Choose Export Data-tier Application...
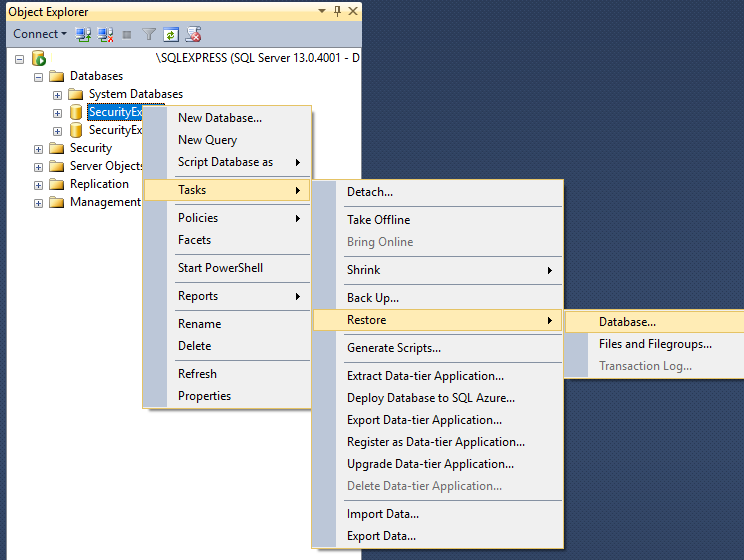This screenshot has width=744, height=560. point(437,420)
